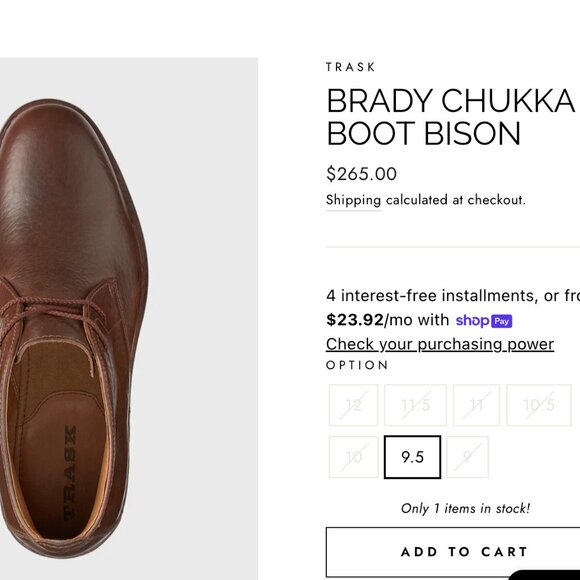
Task: Click the TRASK brand name above the title
Action: point(350,67)
